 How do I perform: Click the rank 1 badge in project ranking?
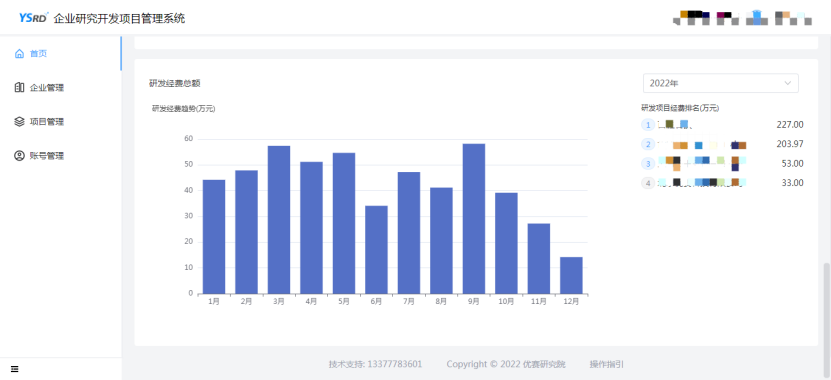(x=648, y=125)
